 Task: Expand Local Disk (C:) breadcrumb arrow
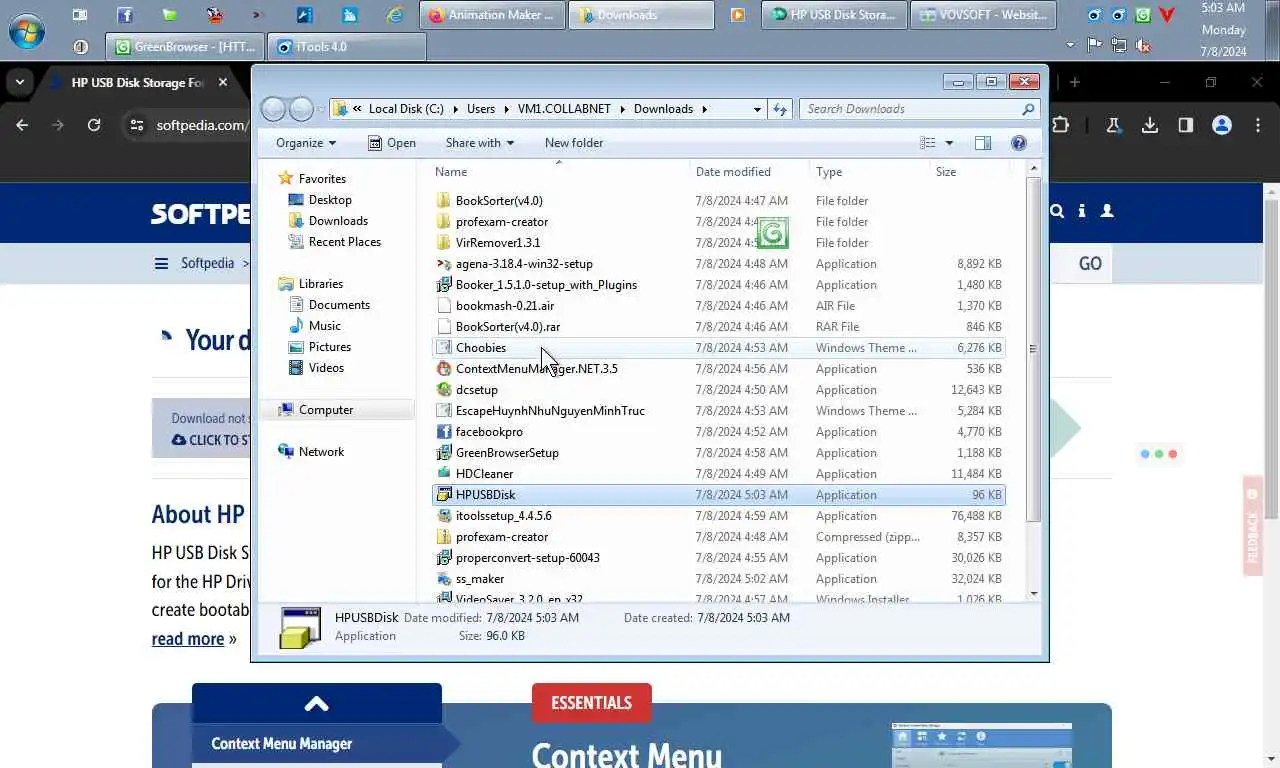tap(454, 109)
